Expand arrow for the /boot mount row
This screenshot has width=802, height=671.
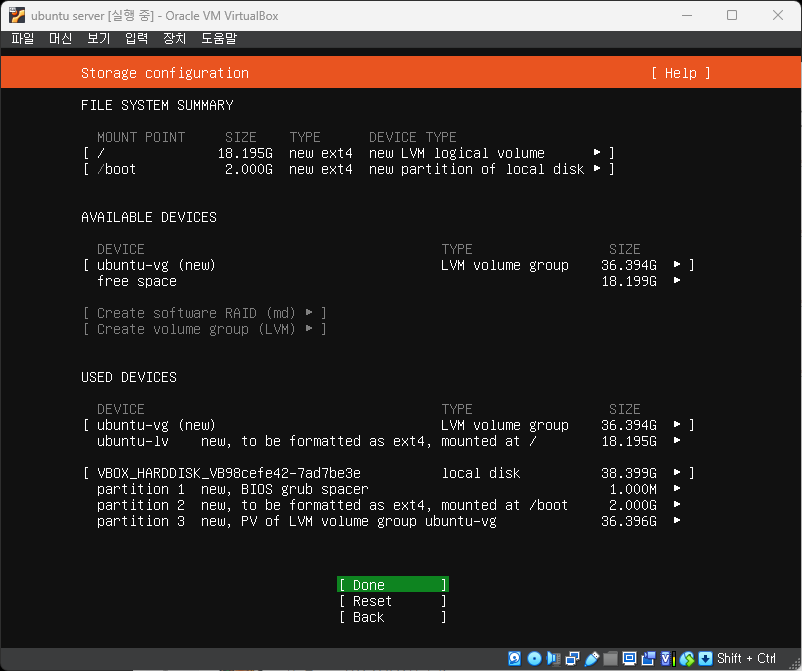[x=597, y=168]
